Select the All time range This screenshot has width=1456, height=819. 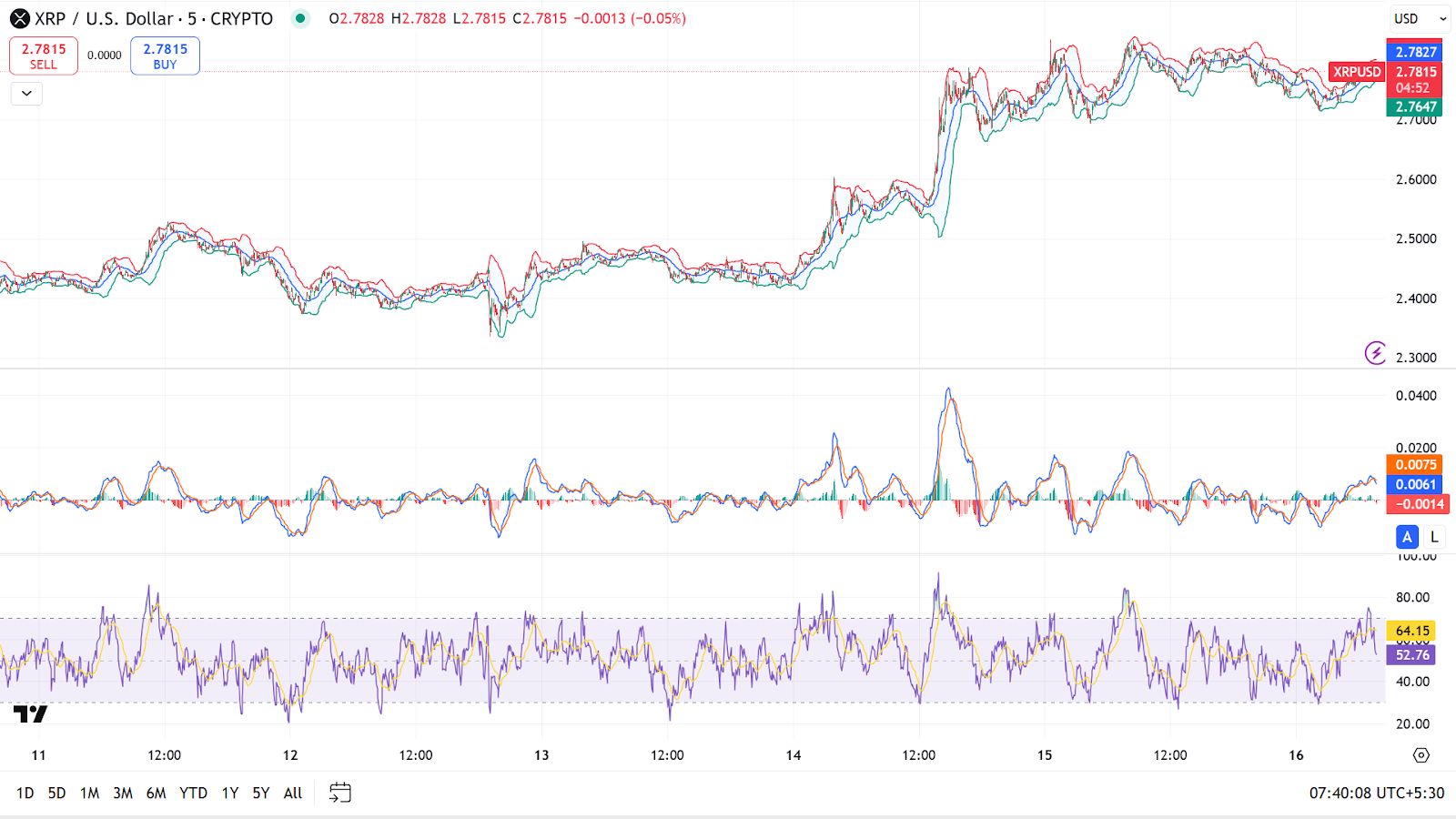tap(293, 794)
